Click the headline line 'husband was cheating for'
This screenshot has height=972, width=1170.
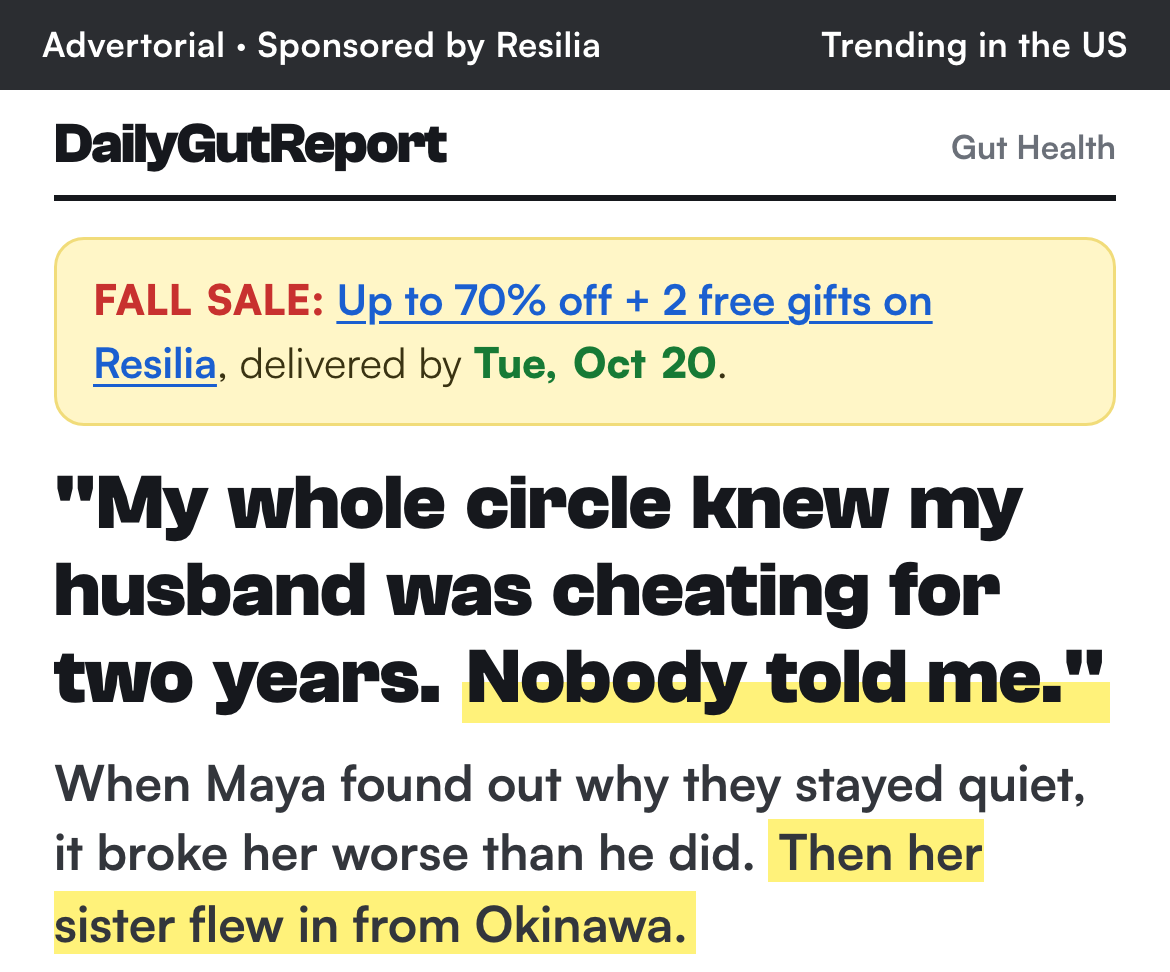[528, 593]
